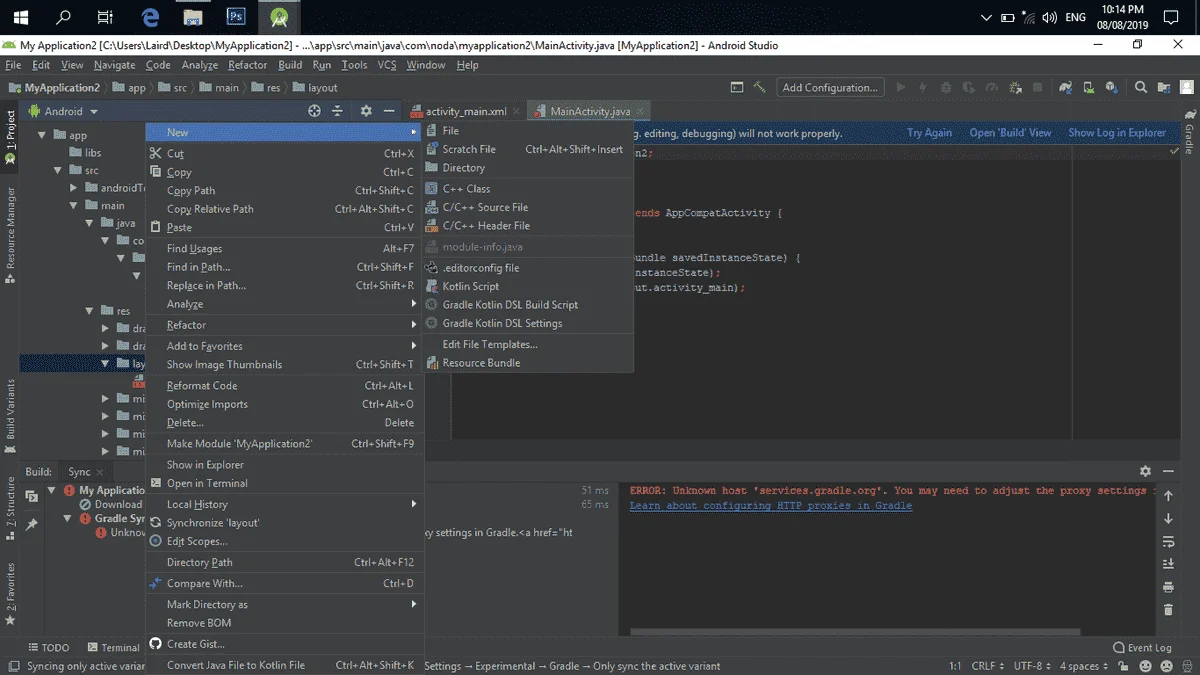This screenshot has height=675, width=1200.
Task: Click the greyed Run play icon
Action: coord(901,87)
